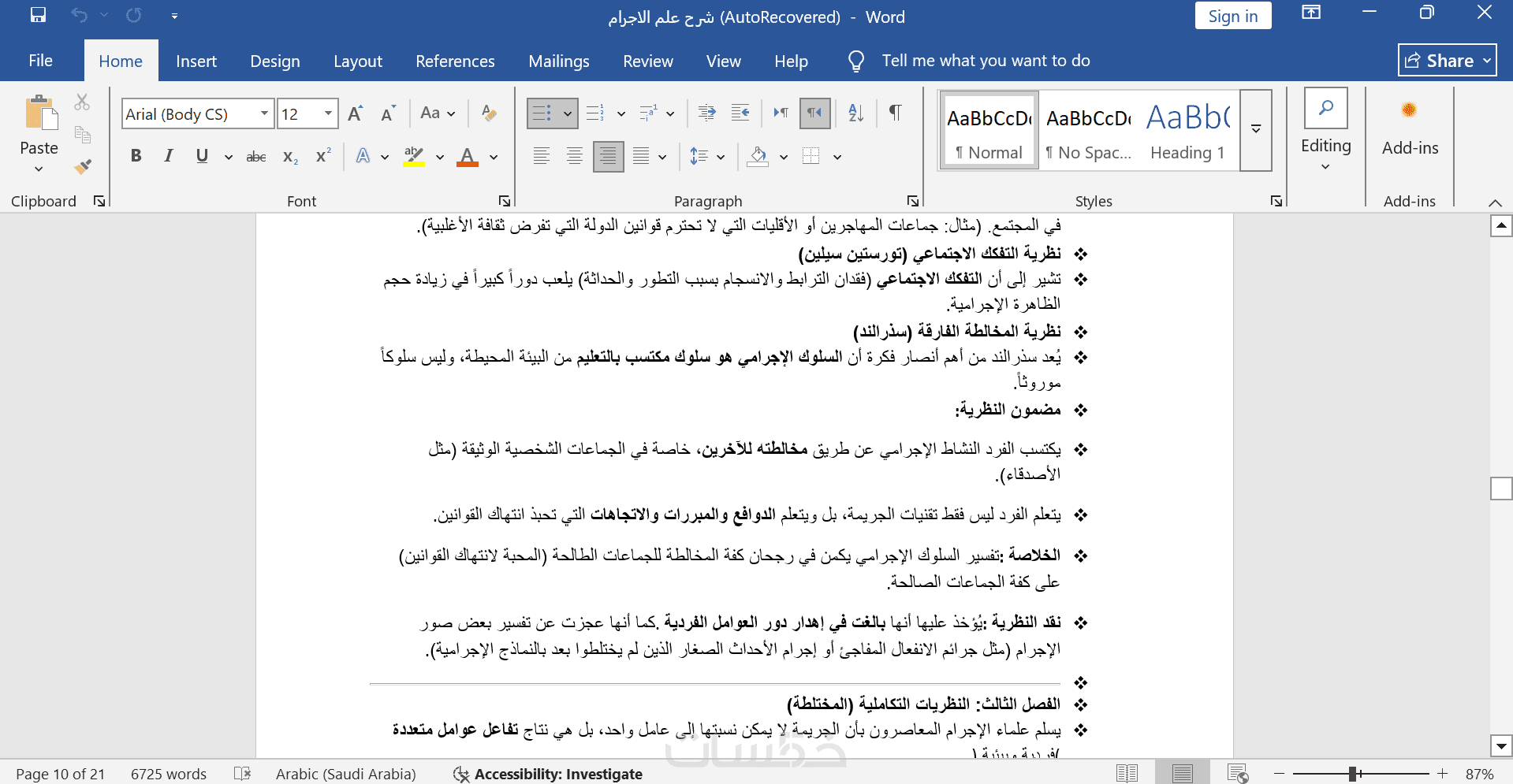Clear all formatting with the eraser A icon

click(x=489, y=113)
